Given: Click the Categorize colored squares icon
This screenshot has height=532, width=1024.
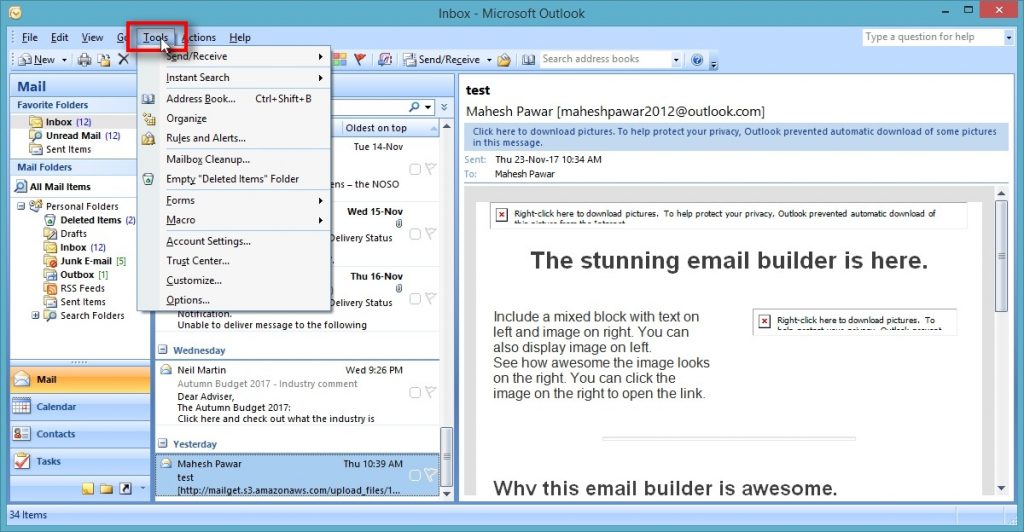Looking at the screenshot, I should point(340,59).
